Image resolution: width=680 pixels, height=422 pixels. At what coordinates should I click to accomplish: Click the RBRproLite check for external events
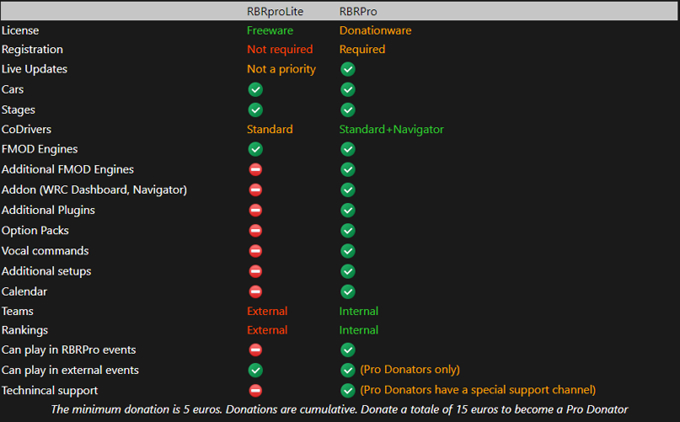point(255,370)
